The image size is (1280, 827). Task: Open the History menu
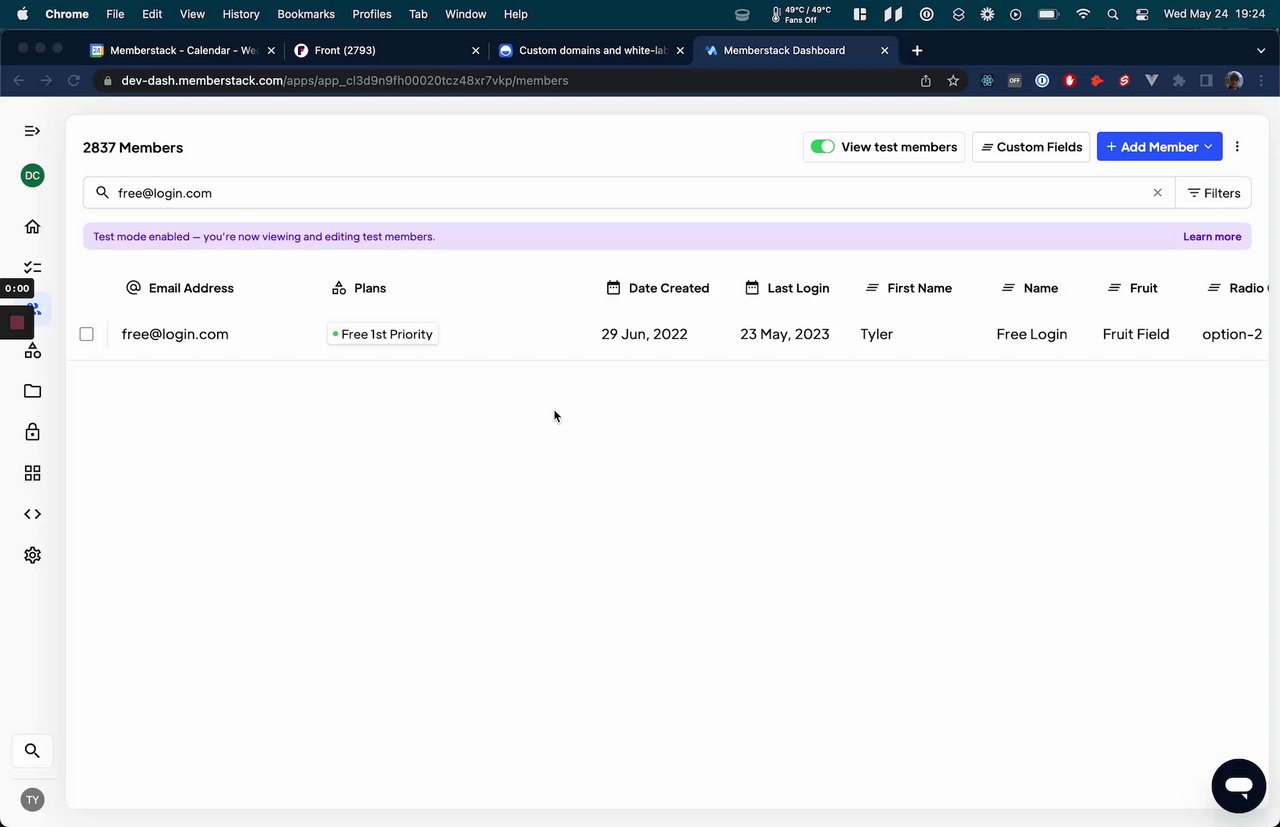[241, 14]
